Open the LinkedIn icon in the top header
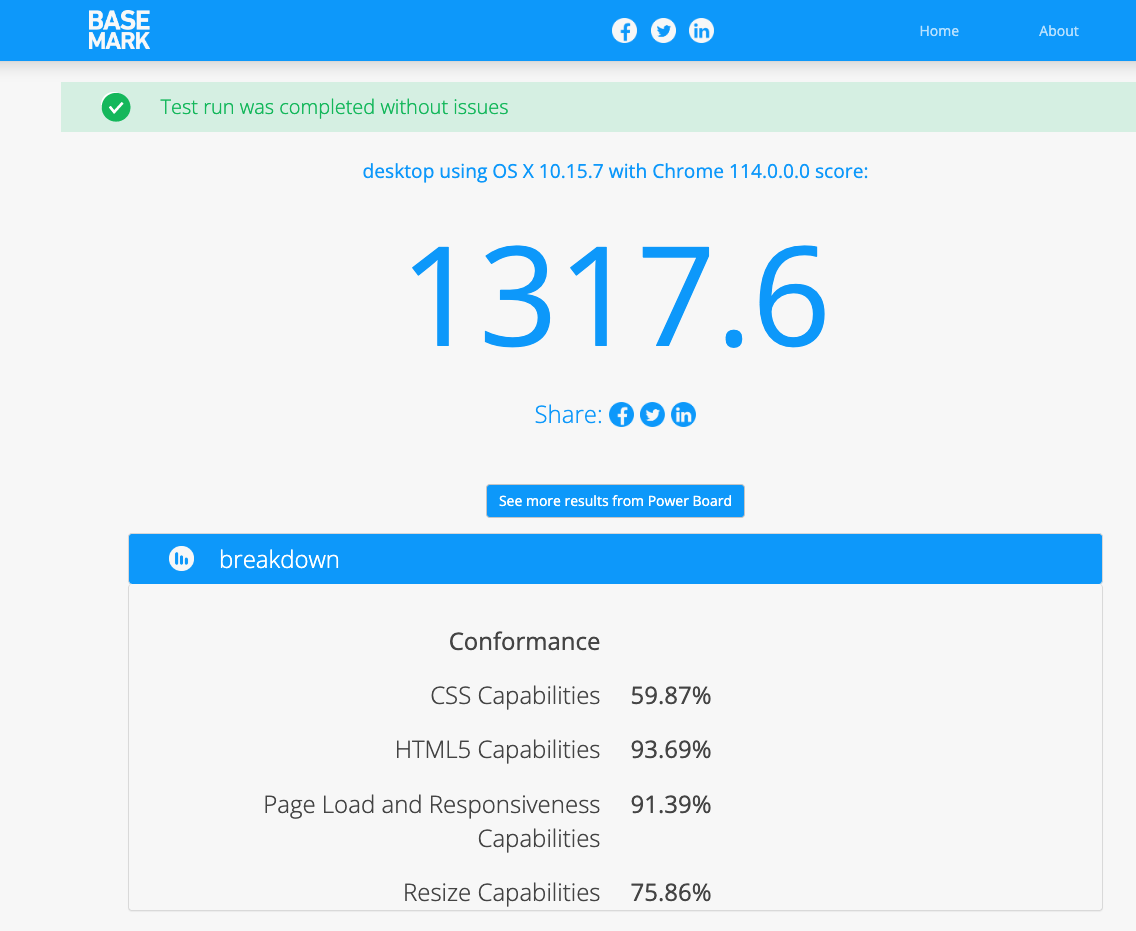The height and width of the screenshot is (931, 1136). click(702, 31)
